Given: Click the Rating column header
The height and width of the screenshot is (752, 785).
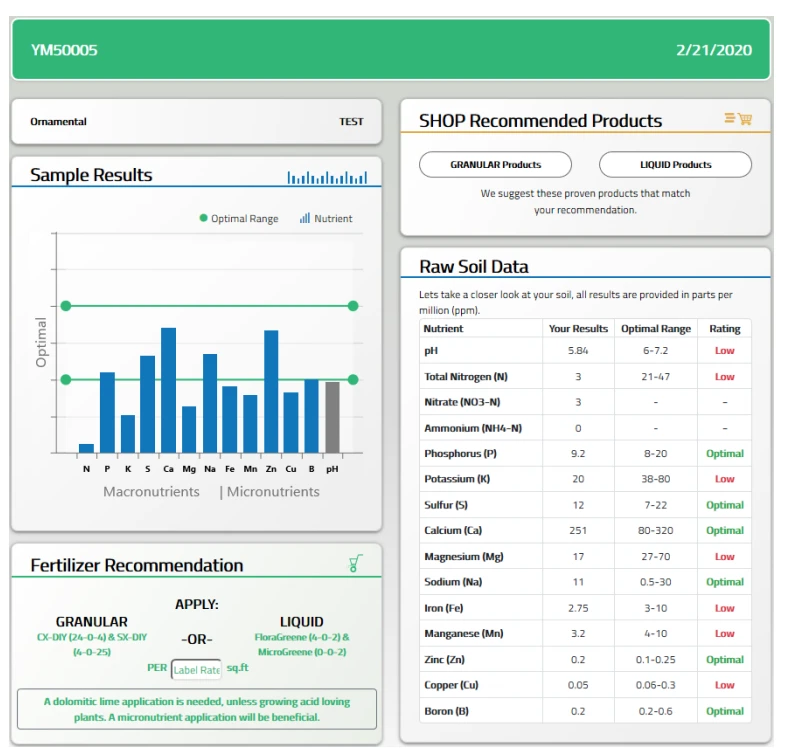Looking at the screenshot, I should (x=724, y=328).
